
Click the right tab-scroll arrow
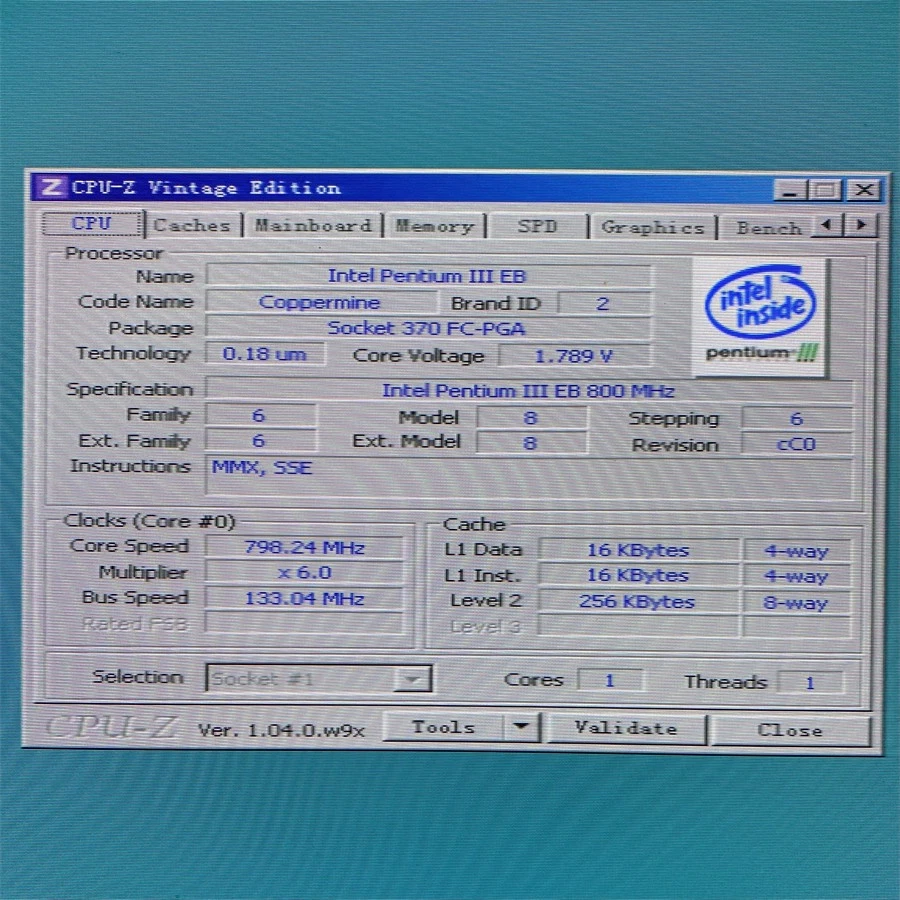coord(859,226)
